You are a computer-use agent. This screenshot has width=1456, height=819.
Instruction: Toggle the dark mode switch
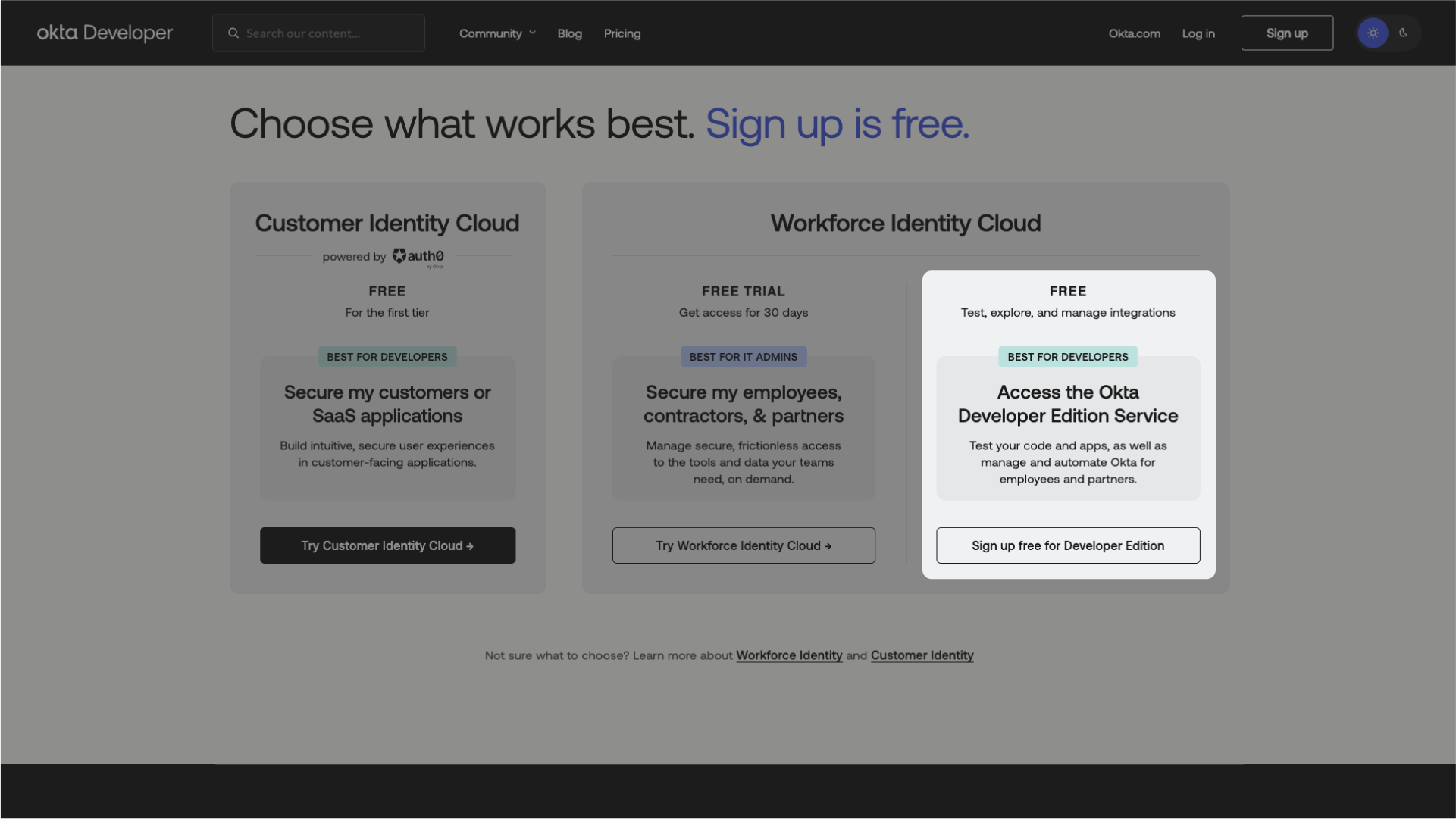coord(1403,32)
